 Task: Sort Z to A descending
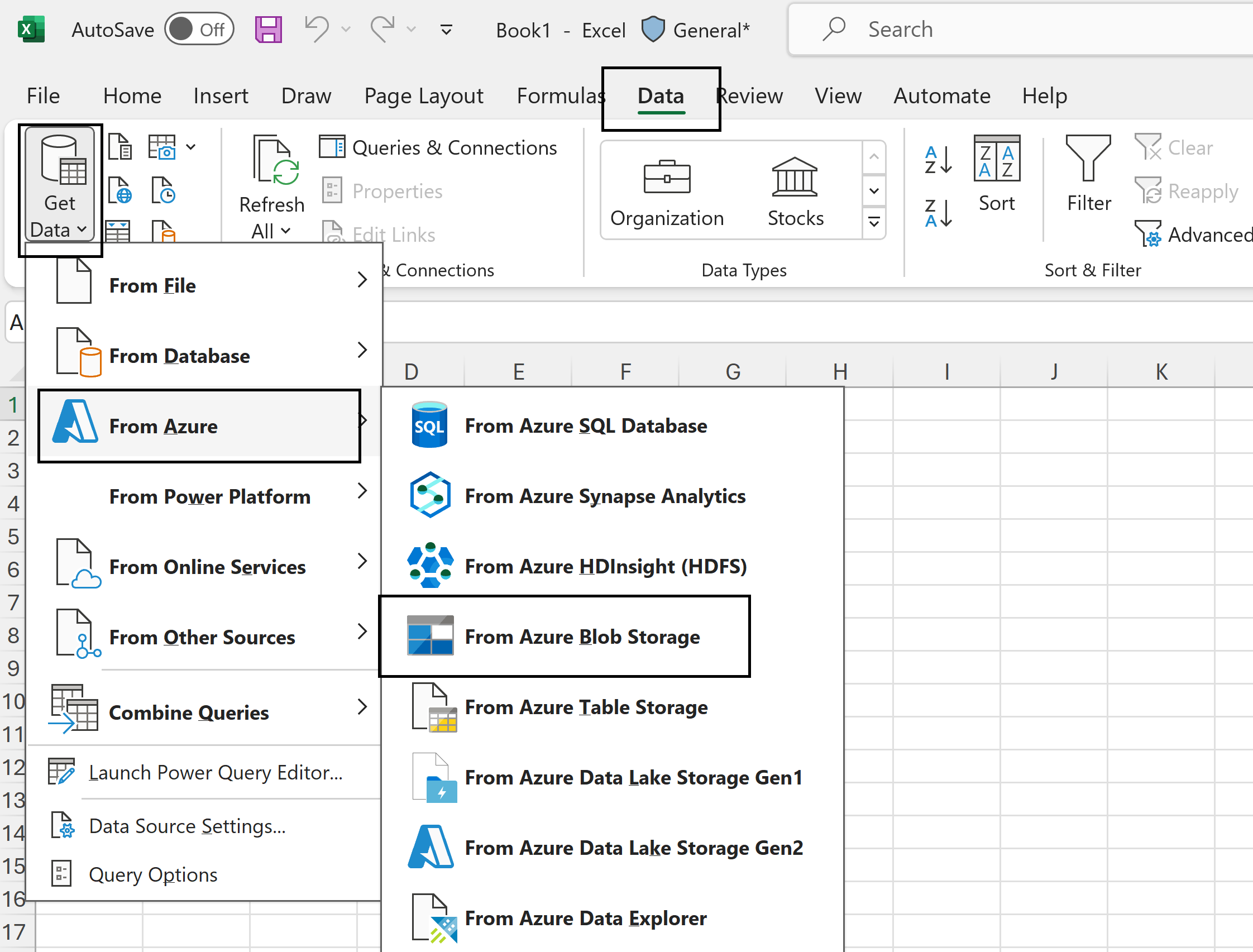(x=939, y=213)
